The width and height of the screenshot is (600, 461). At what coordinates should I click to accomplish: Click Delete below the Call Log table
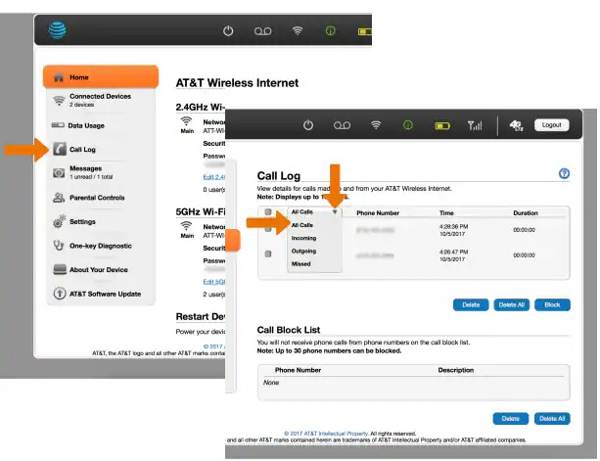click(x=471, y=305)
